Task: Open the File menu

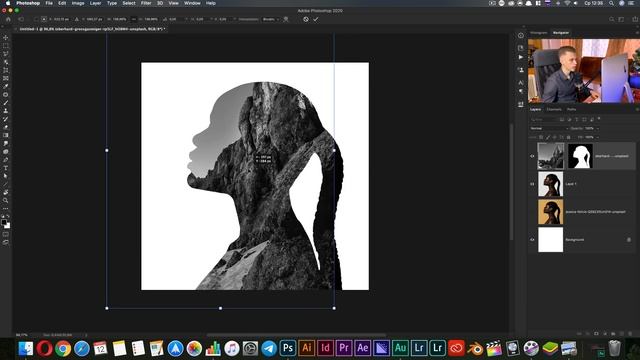Action: (x=49, y=3)
